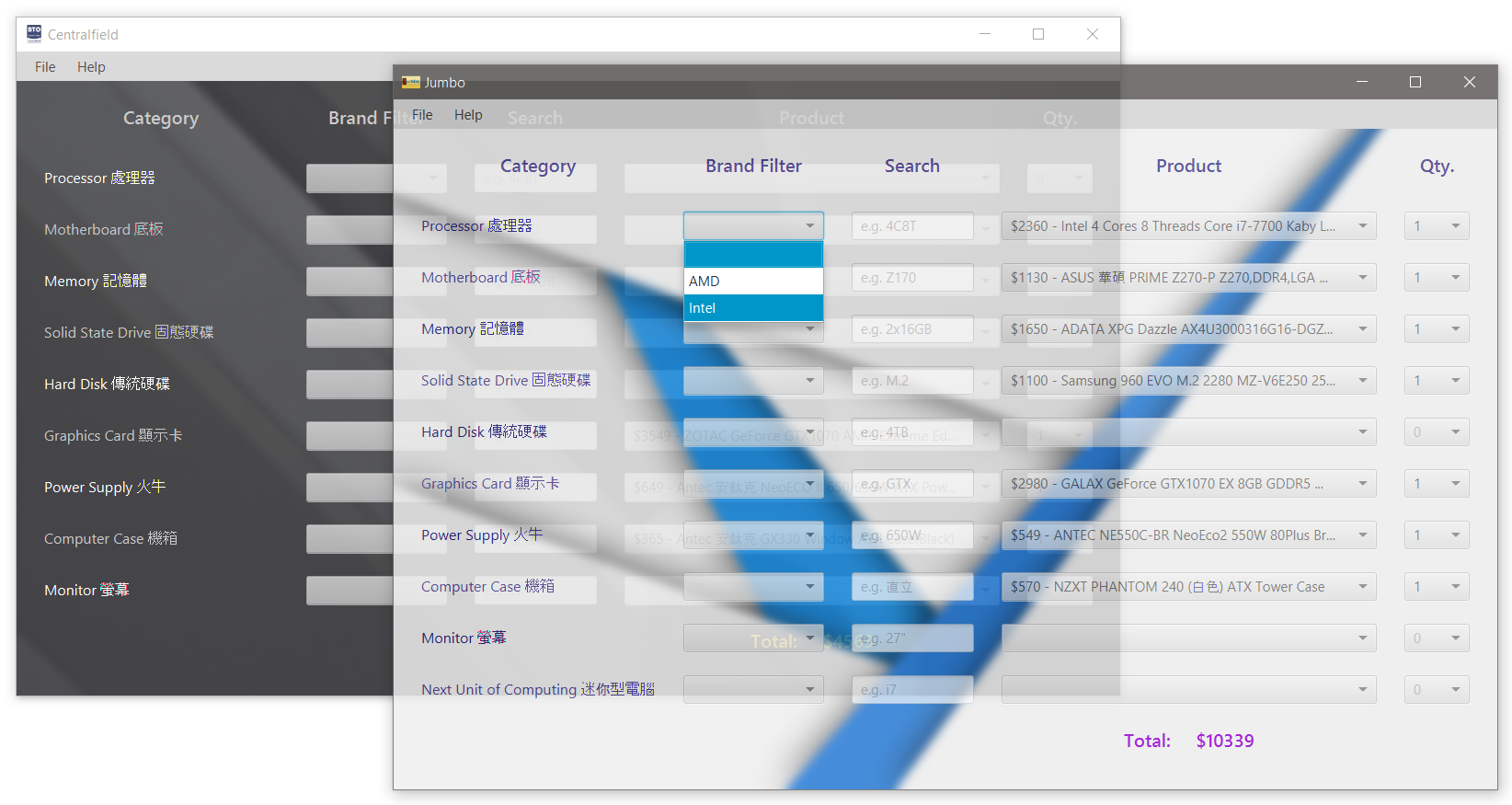Open Computer Case brand filter dropdown
Image resolution: width=1512 pixels, height=805 pixels.
753,587
